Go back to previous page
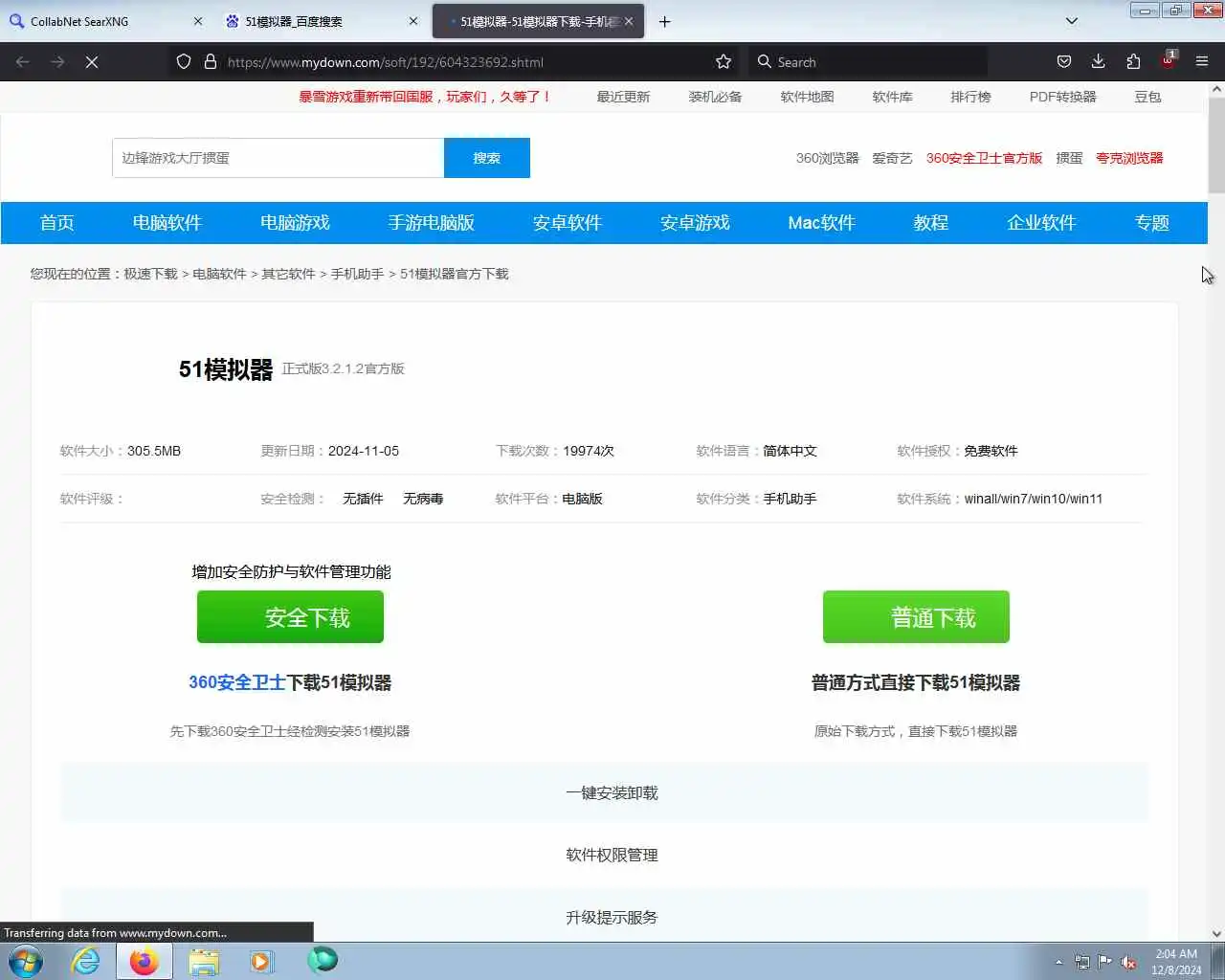The image size is (1225, 980). click(x=23, y=61)
